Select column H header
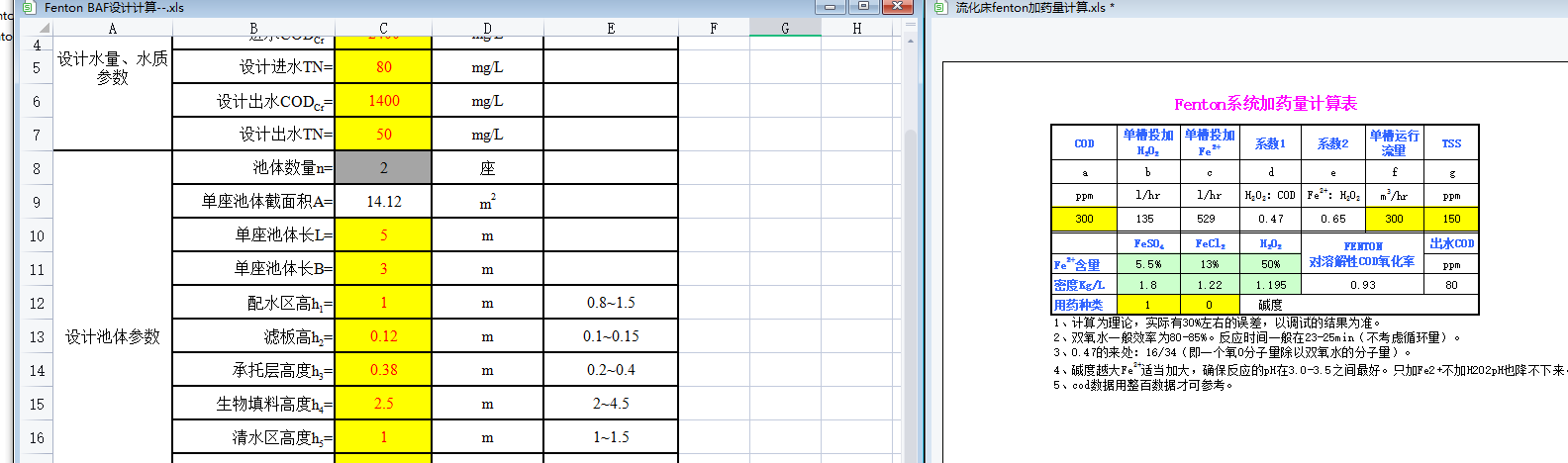 pyautogui.click(x=857, y=29)
